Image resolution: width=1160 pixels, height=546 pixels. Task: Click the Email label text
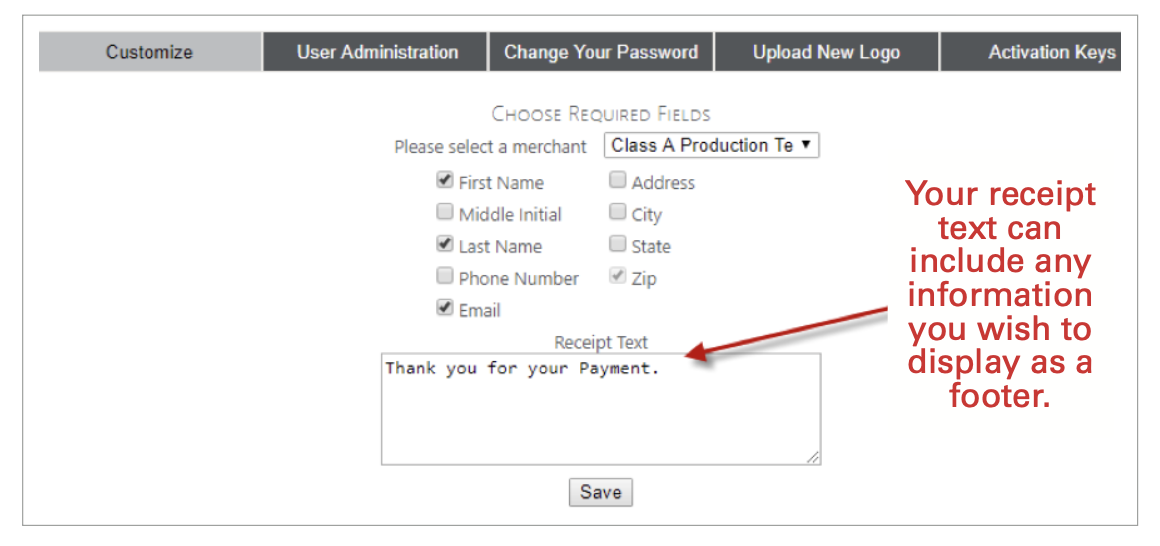click(479, 311)
